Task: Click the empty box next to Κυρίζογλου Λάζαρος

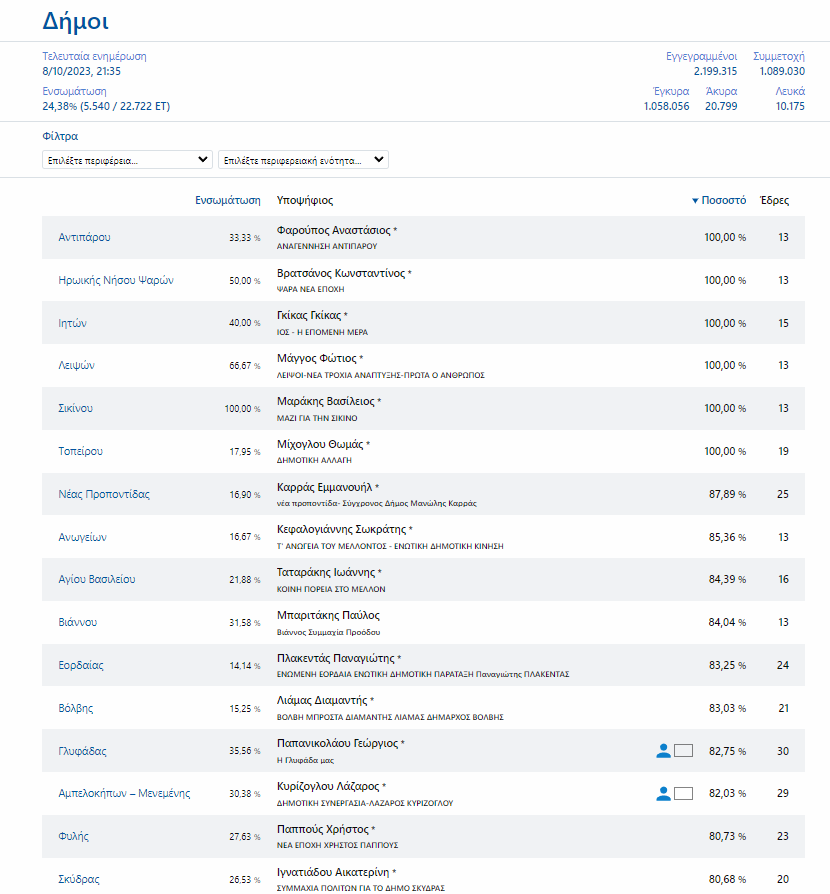Action: pyautogui.click(x=684, y=794)
